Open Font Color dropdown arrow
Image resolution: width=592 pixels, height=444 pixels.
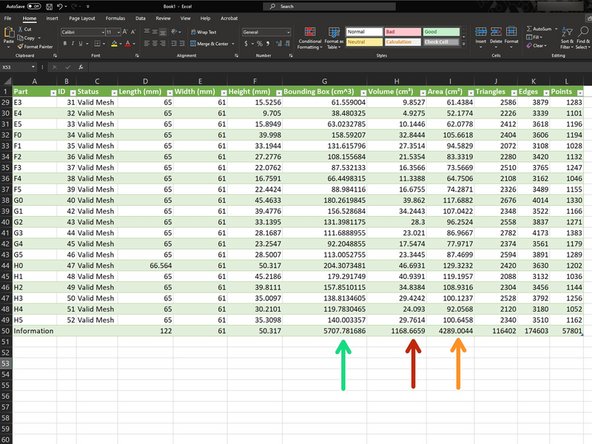(x=134, y=44)
